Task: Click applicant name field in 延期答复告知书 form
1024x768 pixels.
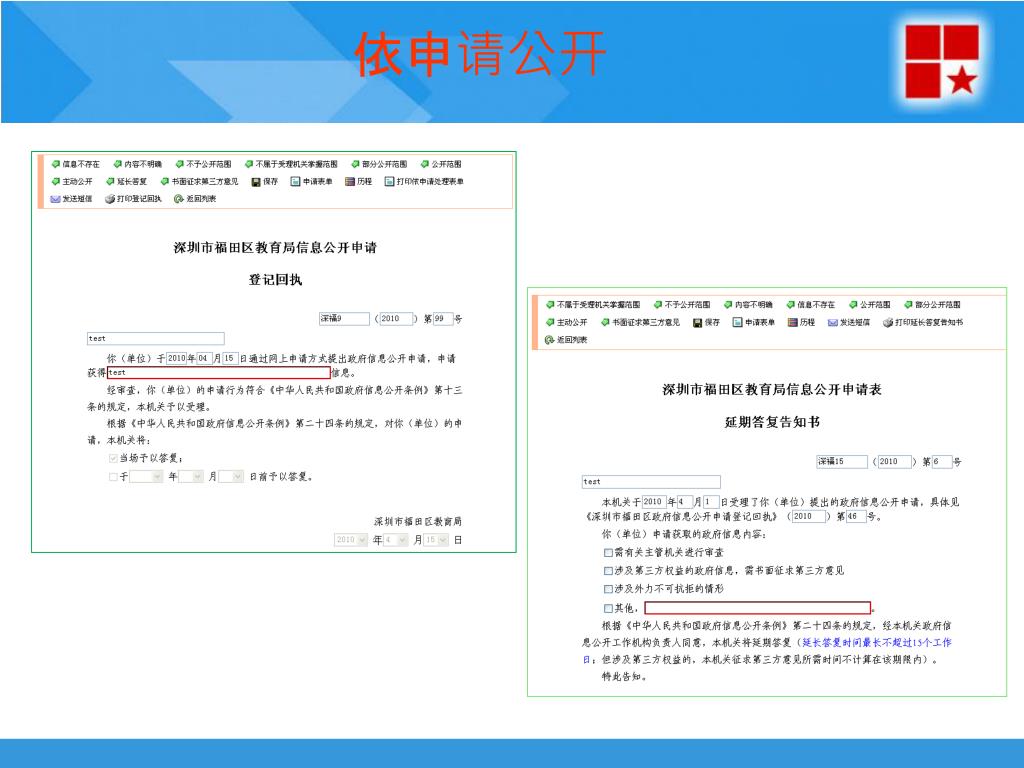Action: (651, 481)
